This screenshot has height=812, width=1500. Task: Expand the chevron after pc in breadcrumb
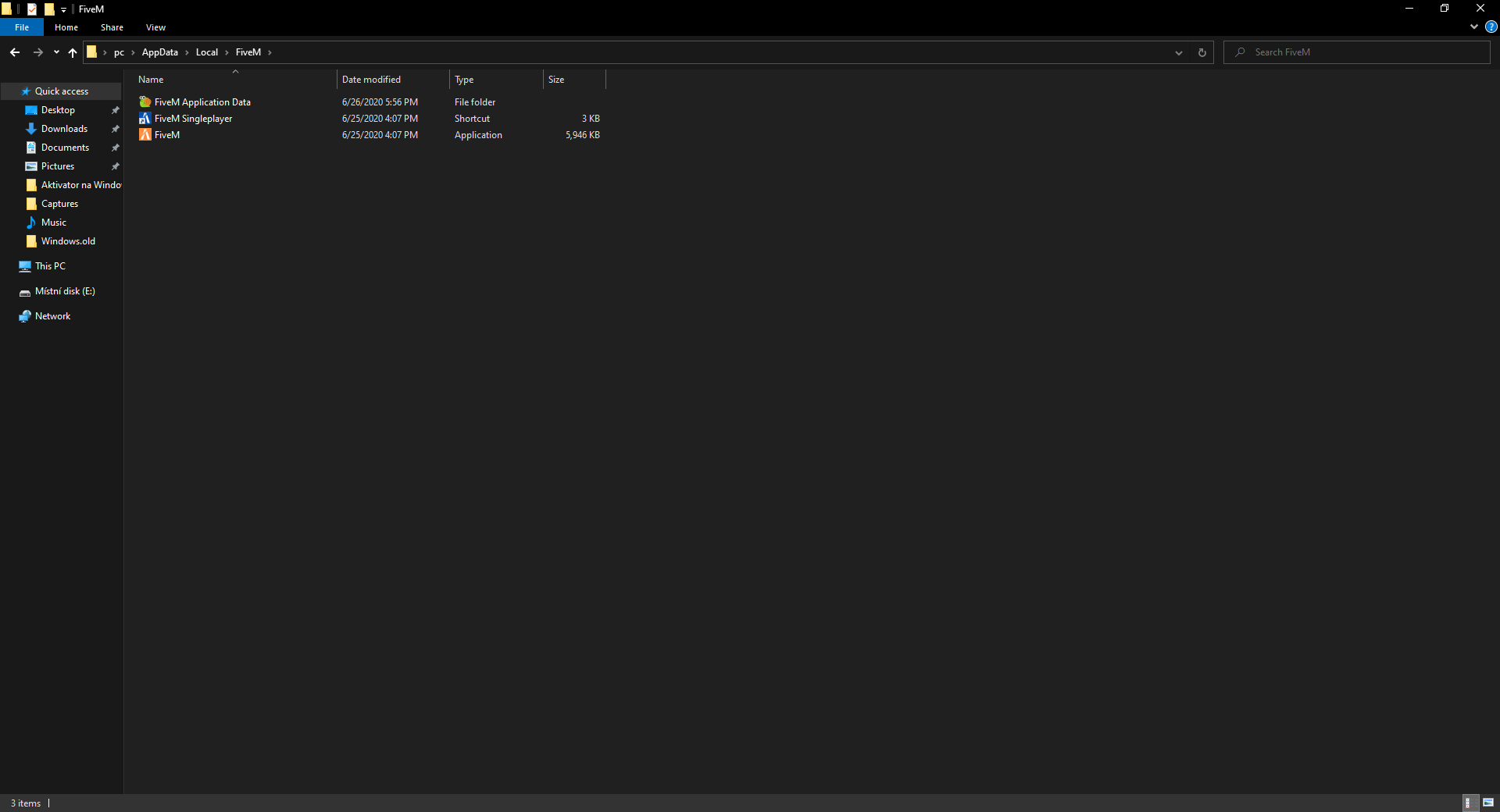(134, 52)
